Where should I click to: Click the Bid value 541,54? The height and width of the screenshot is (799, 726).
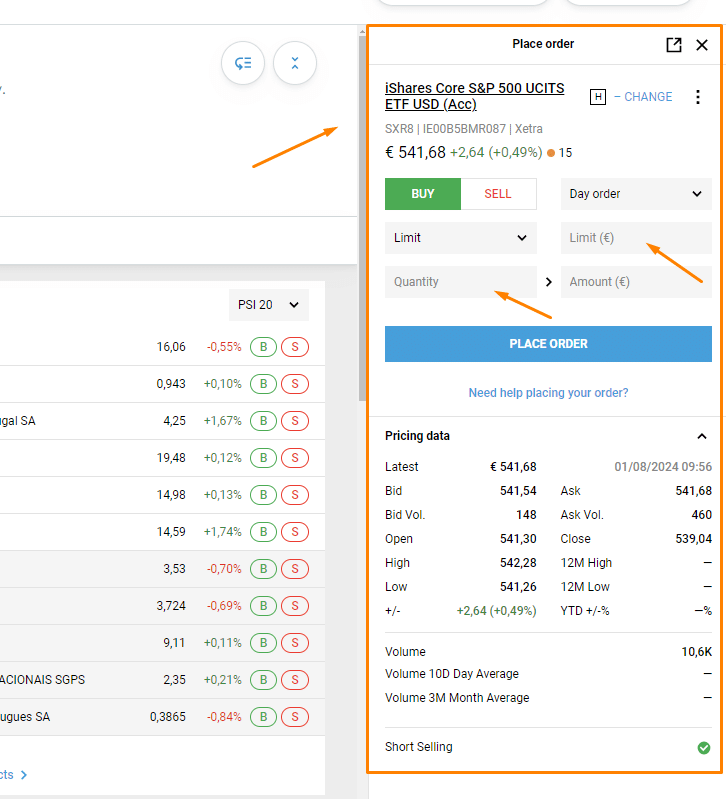pyautogui.click(x=518, y=491)
